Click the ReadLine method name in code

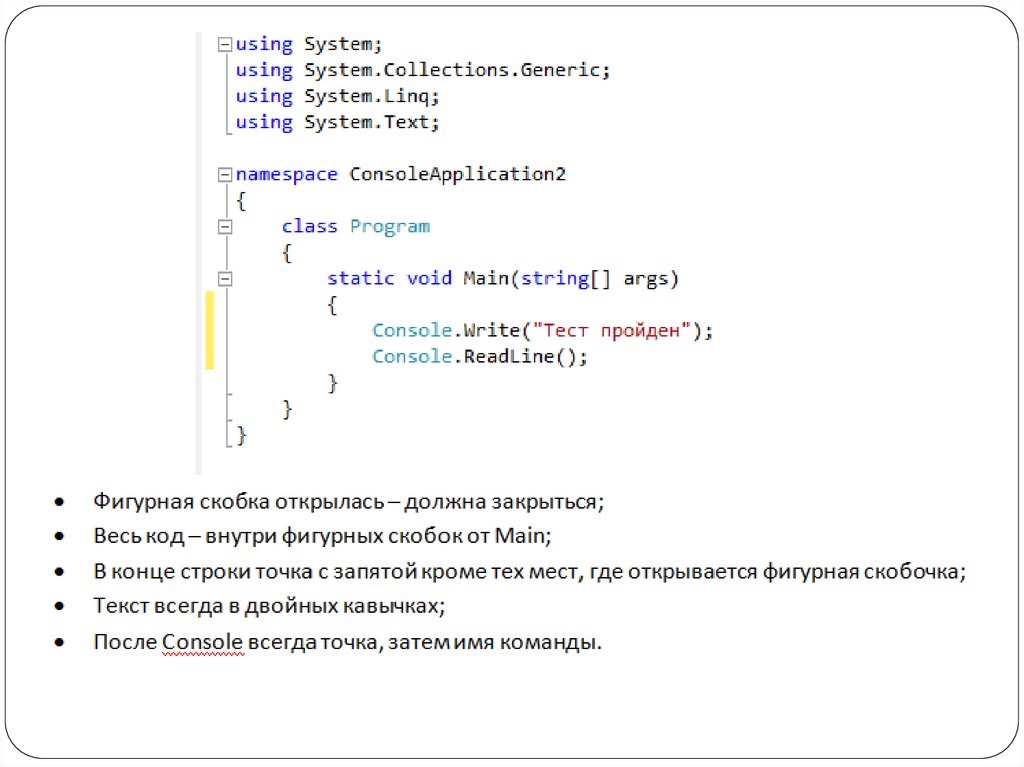click(x=507, y=357)
